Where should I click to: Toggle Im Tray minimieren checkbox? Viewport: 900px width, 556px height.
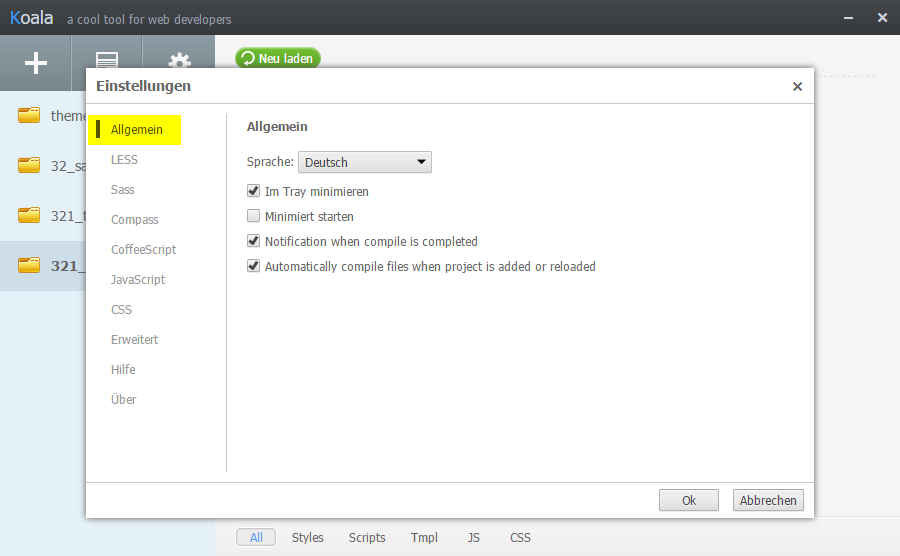[253, 191]
